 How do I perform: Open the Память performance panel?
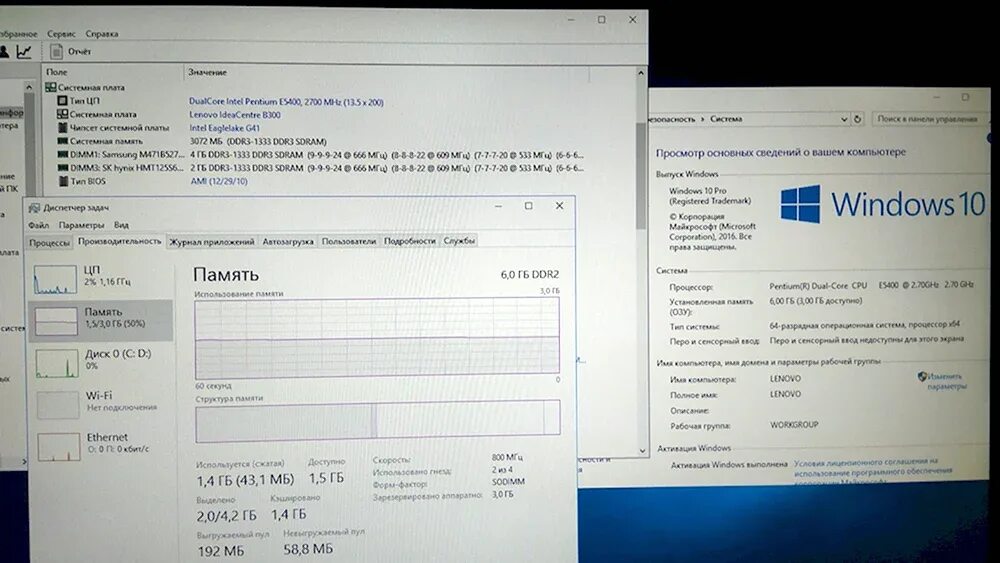[x=101, y=320]
